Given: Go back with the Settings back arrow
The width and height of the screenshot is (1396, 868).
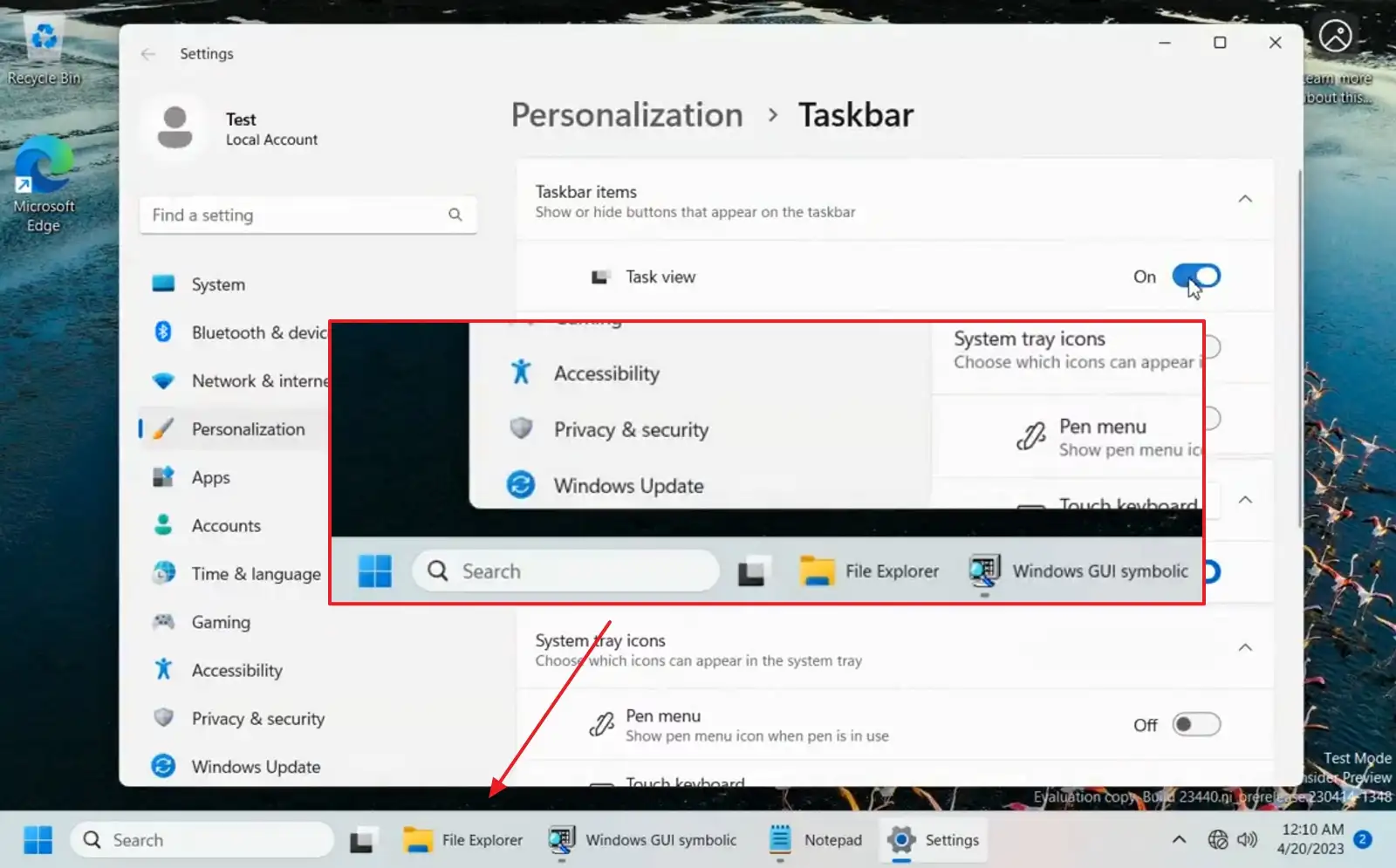Looking at the screenshot, I should point(148,53).
